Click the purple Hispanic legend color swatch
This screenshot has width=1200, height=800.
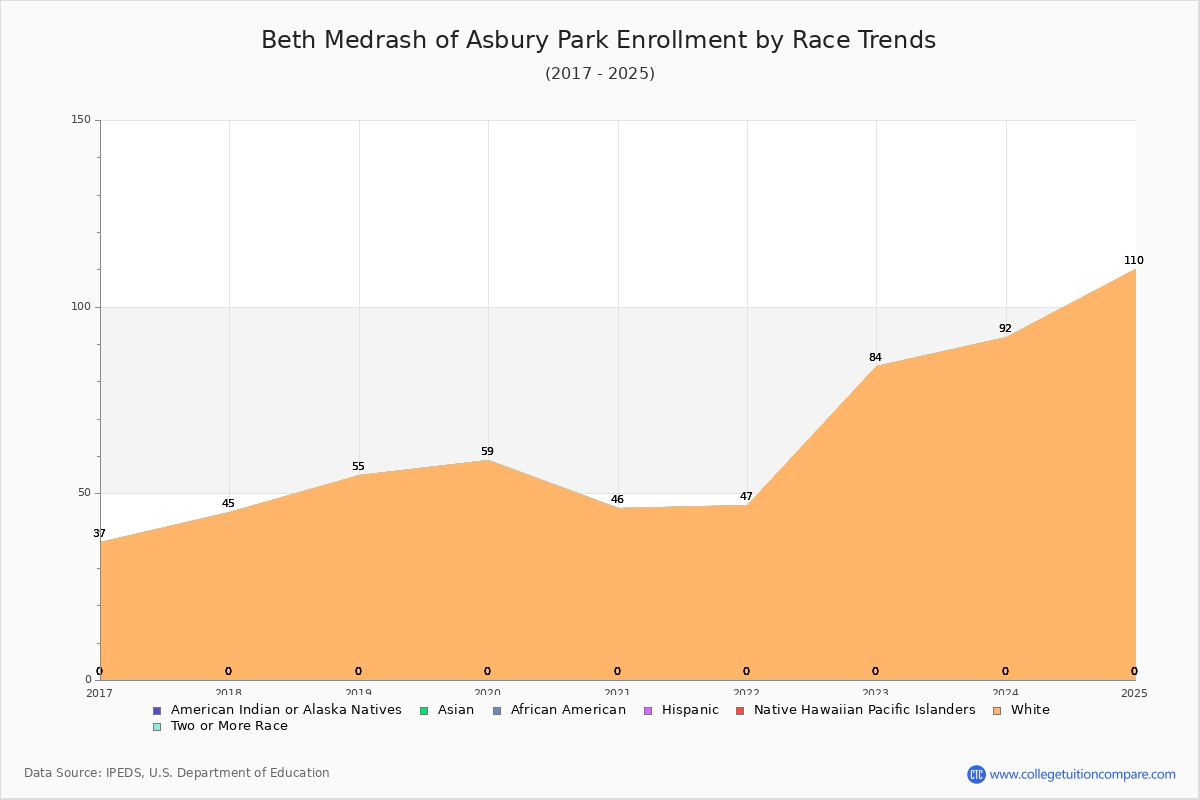point(648,711)
